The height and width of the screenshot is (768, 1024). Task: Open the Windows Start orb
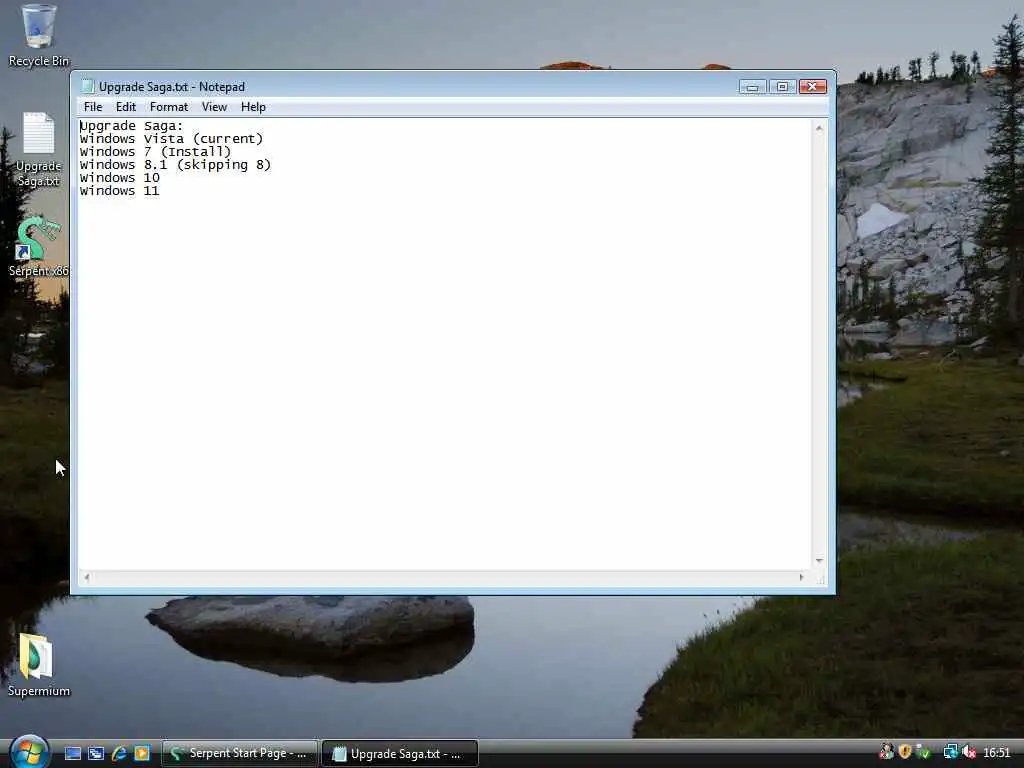click(29, 752)
